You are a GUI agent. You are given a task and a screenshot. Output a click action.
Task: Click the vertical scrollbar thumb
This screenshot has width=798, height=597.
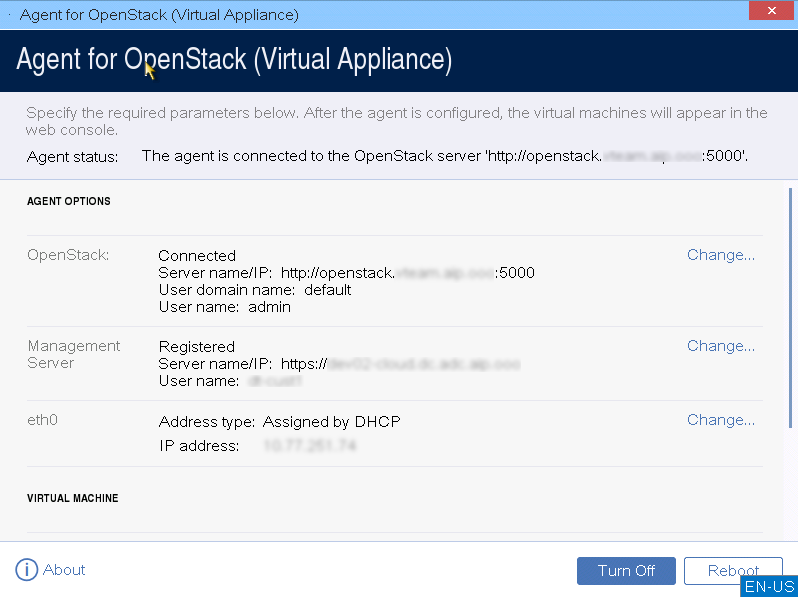790,308
